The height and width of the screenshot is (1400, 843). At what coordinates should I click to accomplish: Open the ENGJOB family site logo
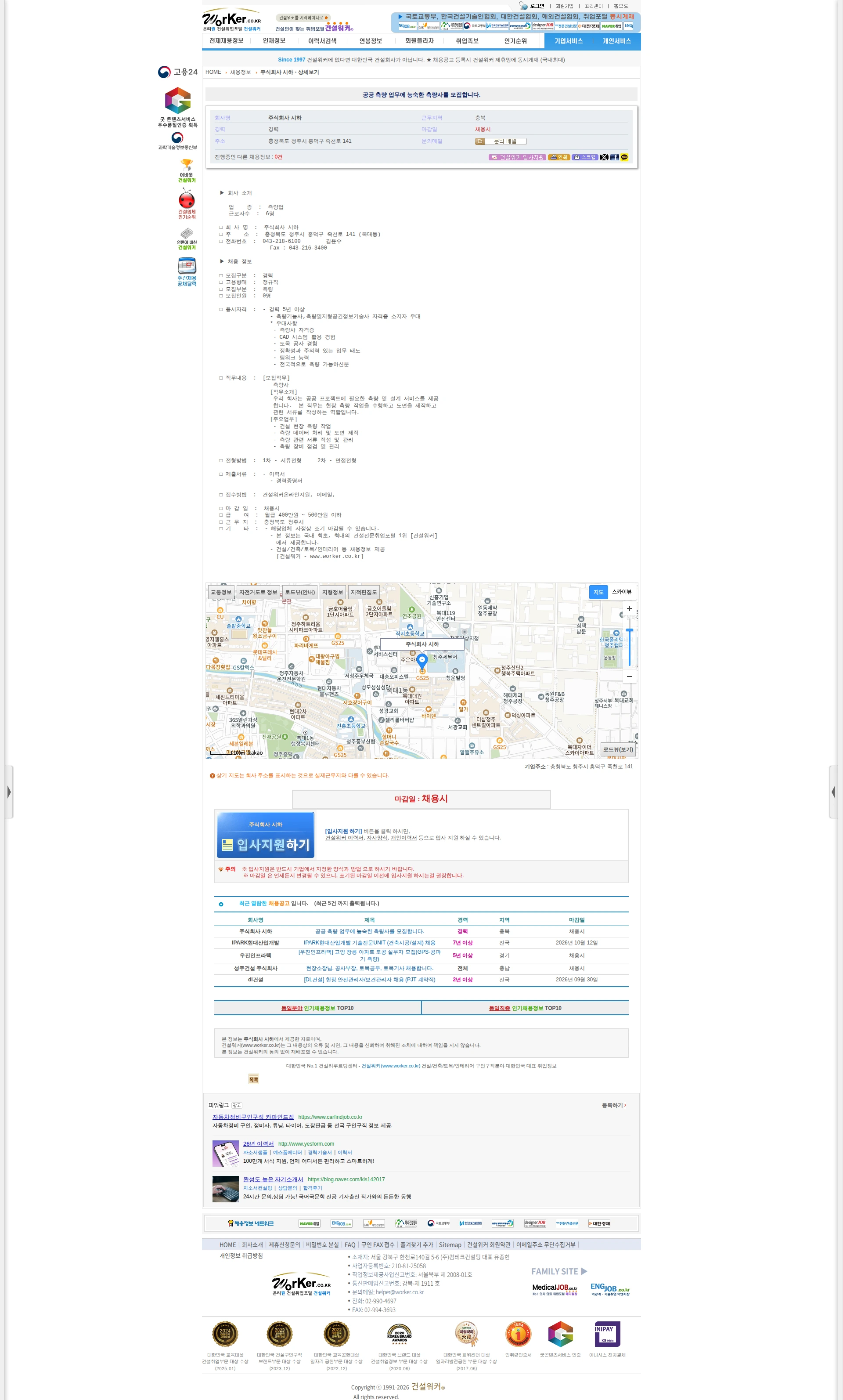pos(610,1289)
